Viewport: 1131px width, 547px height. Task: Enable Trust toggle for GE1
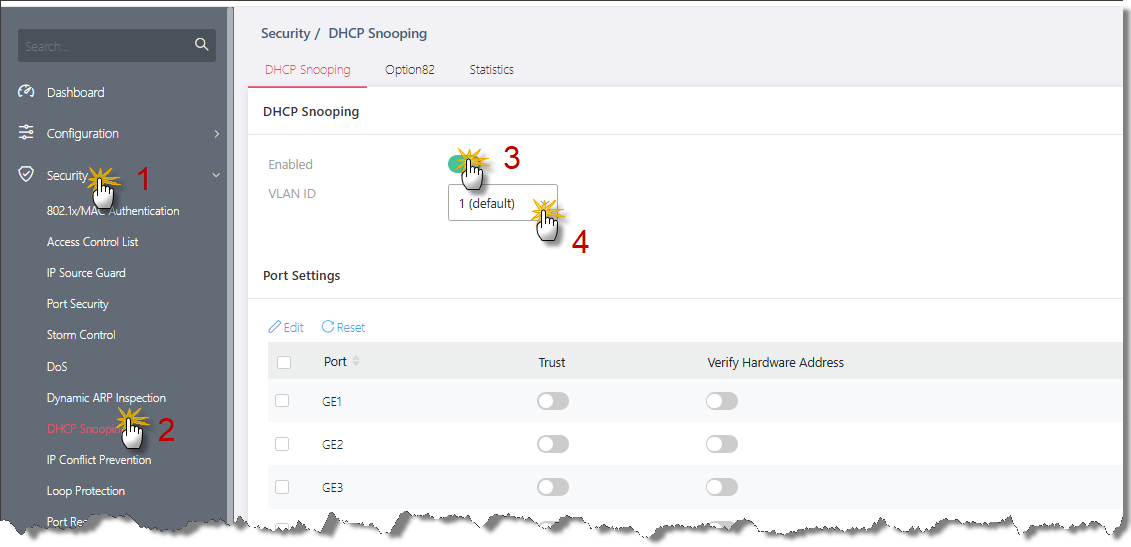[552, 401]
